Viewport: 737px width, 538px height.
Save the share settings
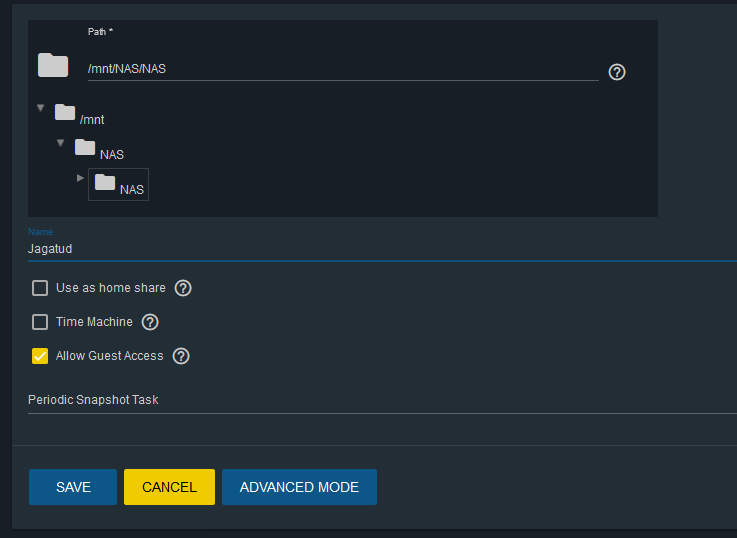[x=73, y=487]
